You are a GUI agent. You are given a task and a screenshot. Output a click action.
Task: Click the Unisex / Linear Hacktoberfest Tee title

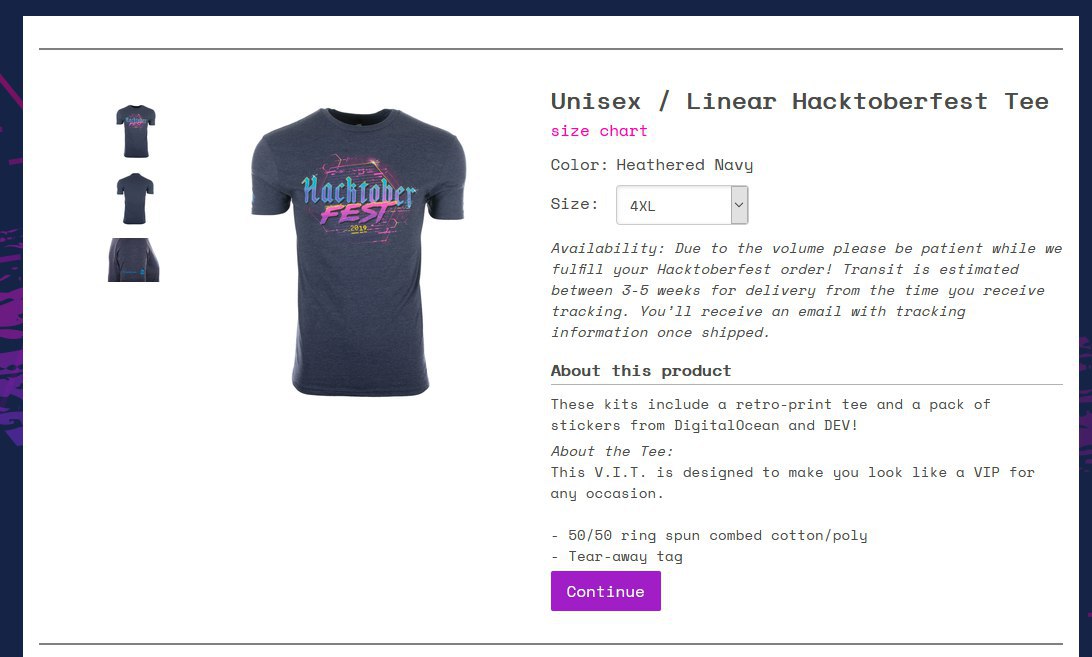click(x=800, y=102)
